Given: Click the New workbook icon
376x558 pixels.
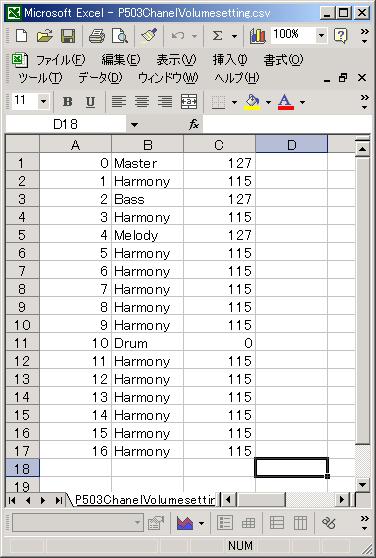Looking at the screenshot, I should pos(21,36).
